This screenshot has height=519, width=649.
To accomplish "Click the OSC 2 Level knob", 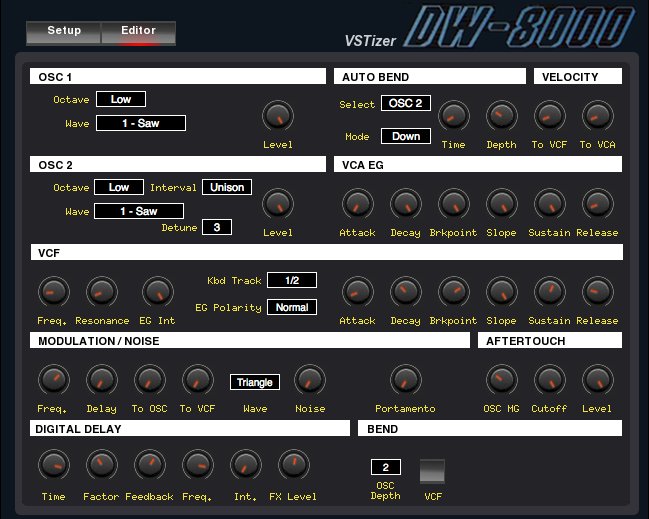I will [x=278, y=204].
